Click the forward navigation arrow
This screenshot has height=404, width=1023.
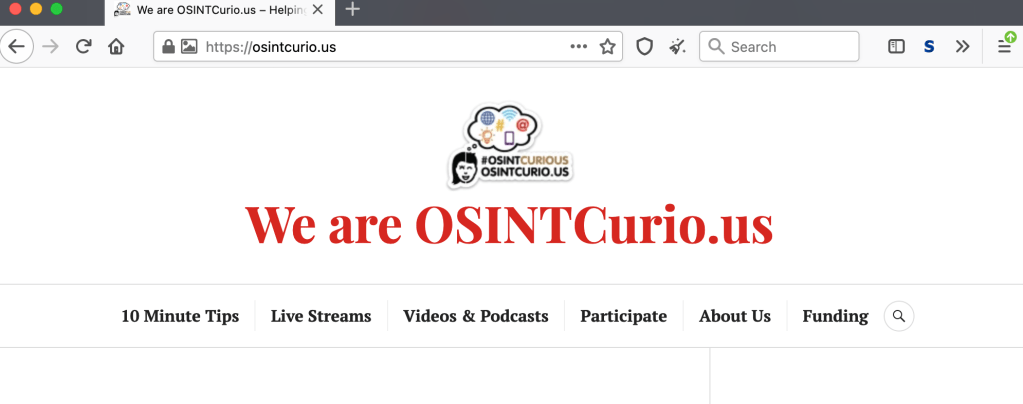point(50,47)
